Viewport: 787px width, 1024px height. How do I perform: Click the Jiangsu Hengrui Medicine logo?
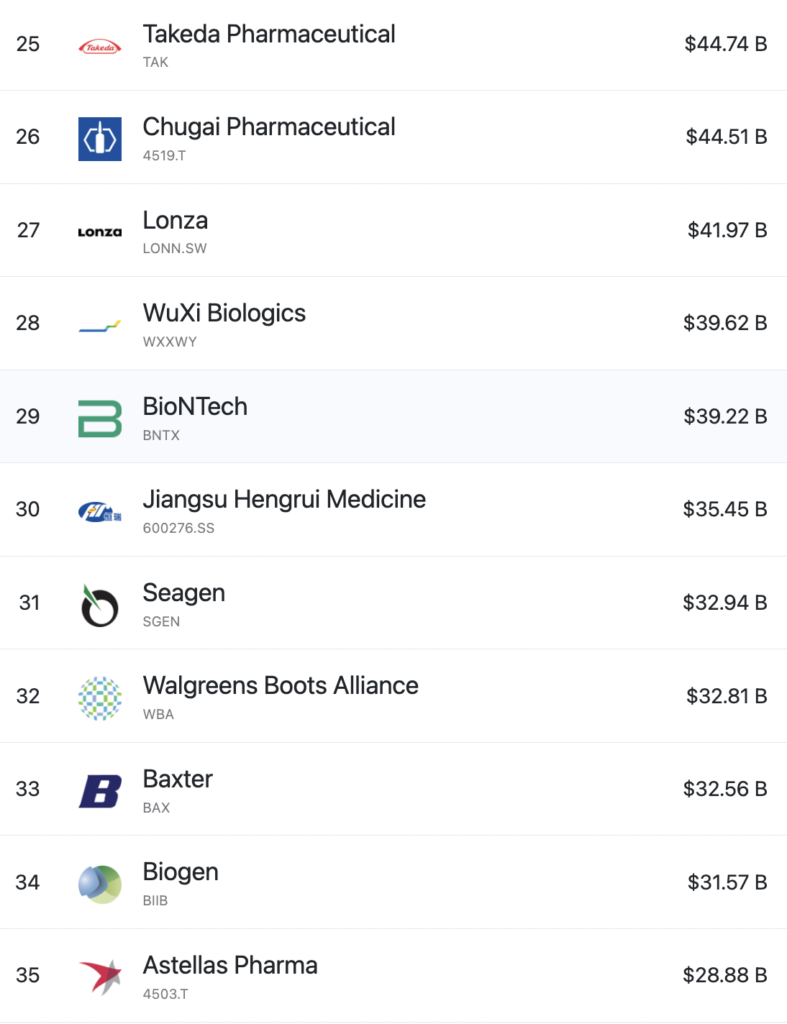pos(100,512)
